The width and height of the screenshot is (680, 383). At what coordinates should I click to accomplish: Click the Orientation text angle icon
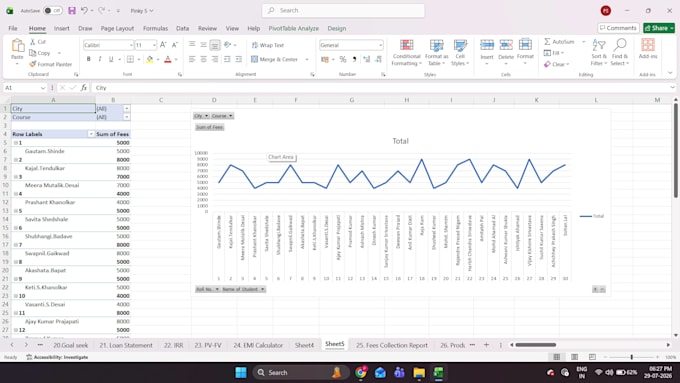coord(228,45)
